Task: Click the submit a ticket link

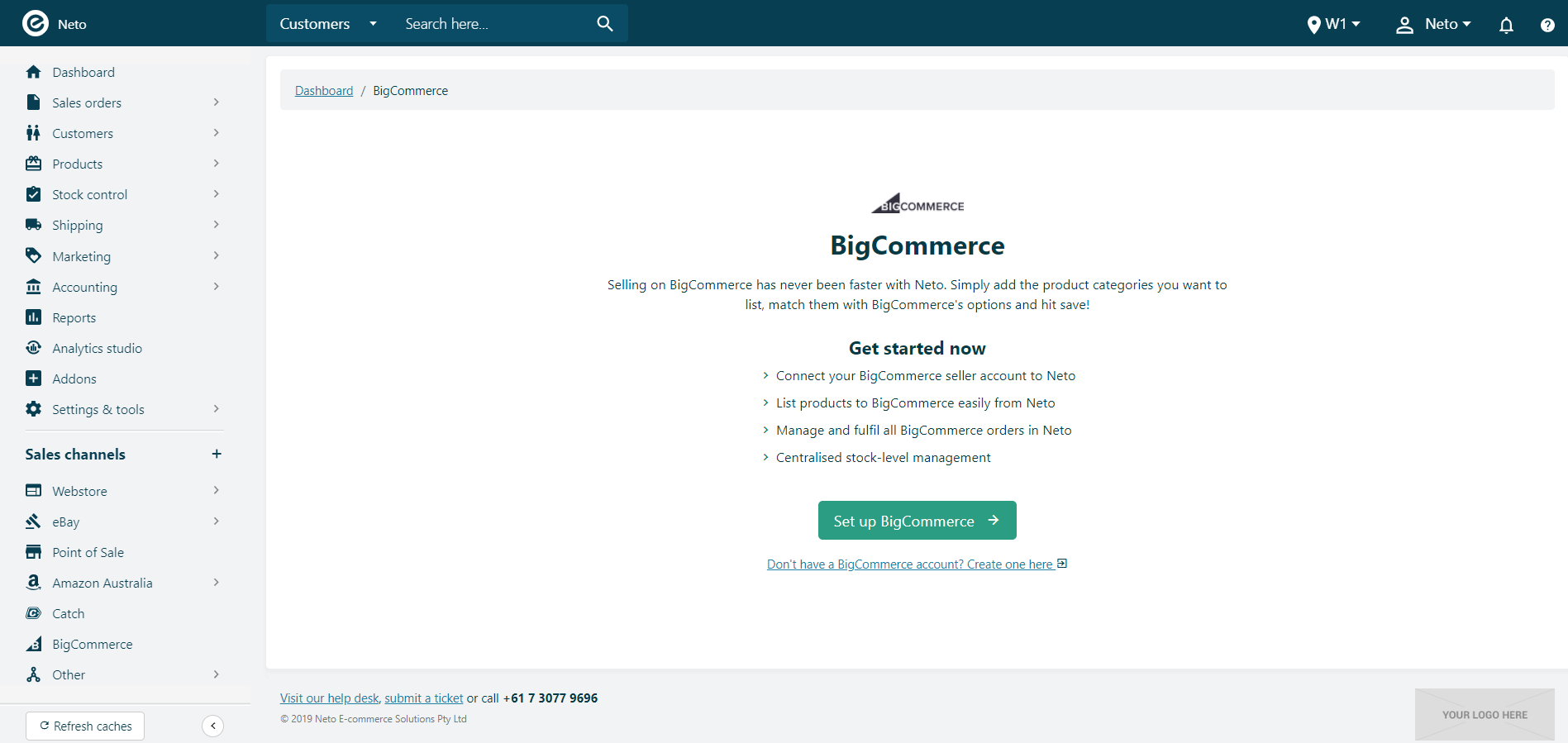Action: (424, 698)
